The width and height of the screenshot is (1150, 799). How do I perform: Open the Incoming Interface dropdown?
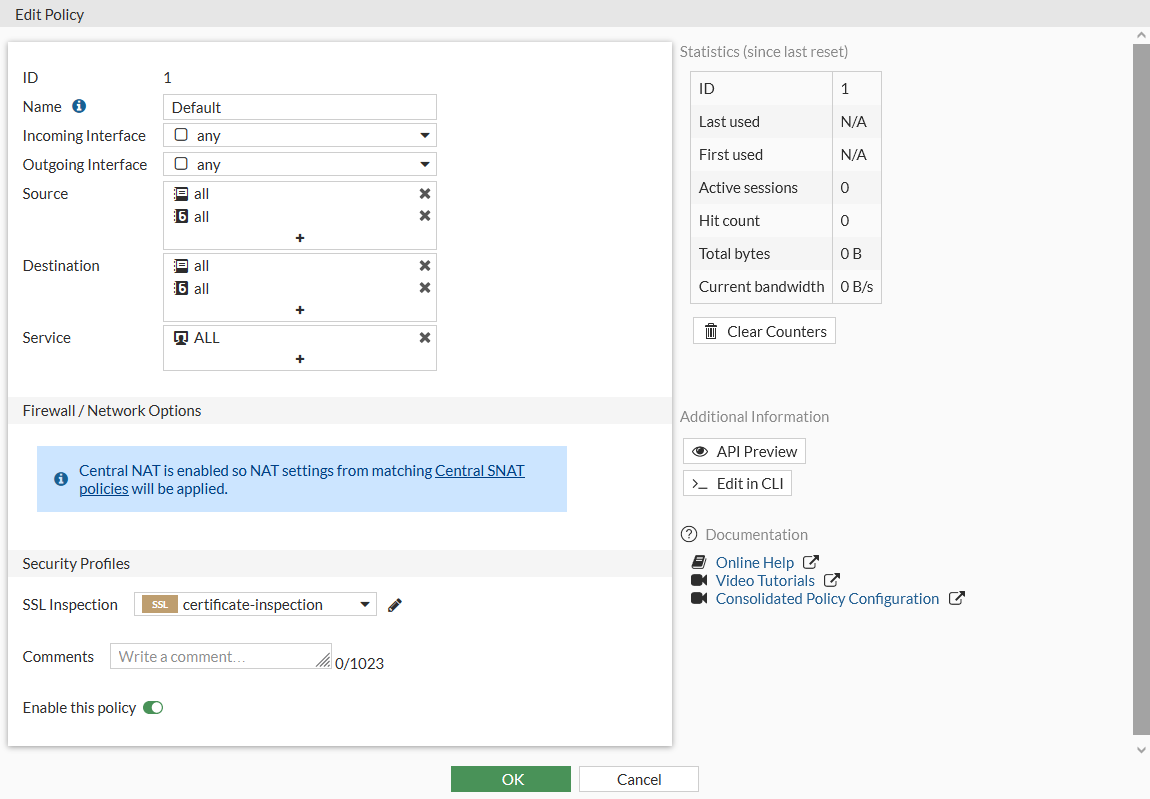[x=300, y=136]
